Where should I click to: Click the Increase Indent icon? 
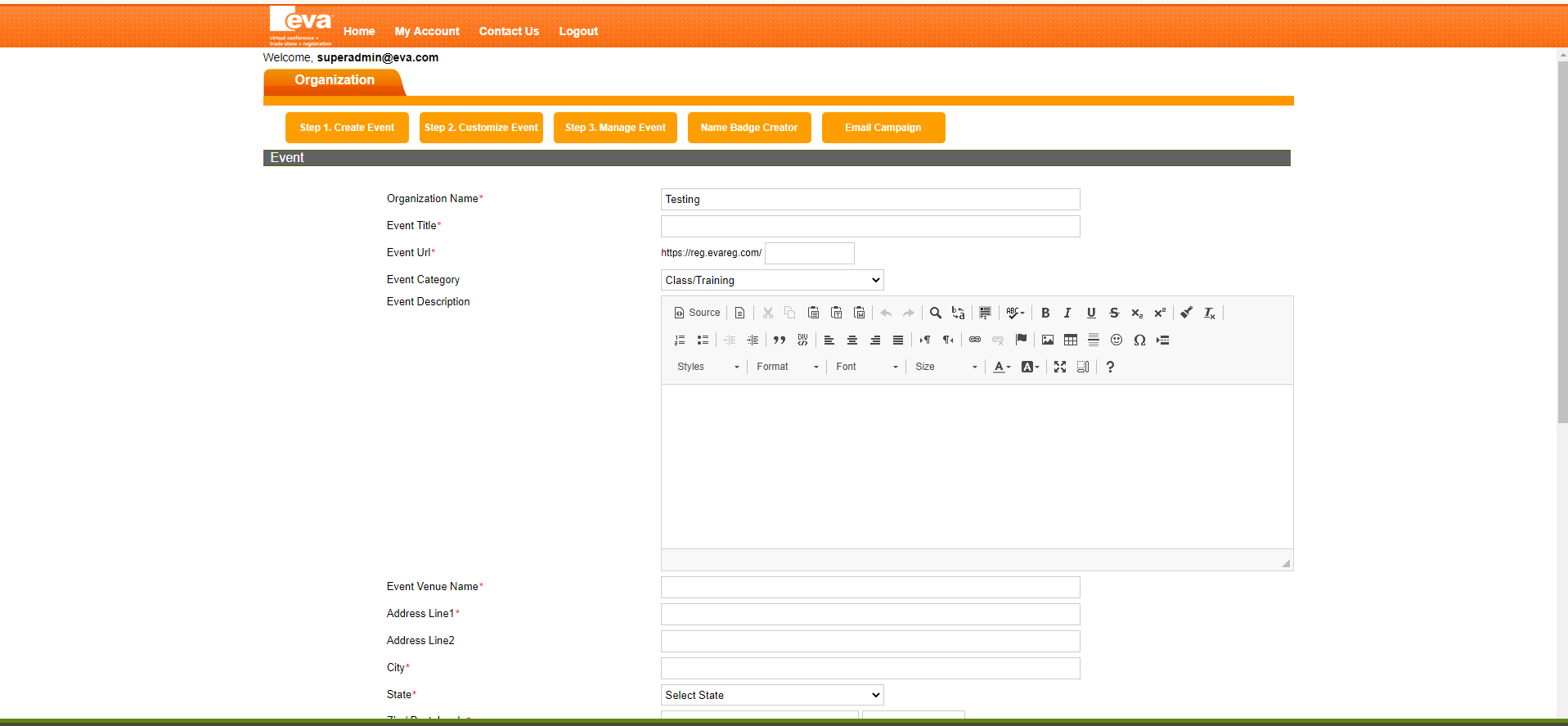[x=753, y=340]
